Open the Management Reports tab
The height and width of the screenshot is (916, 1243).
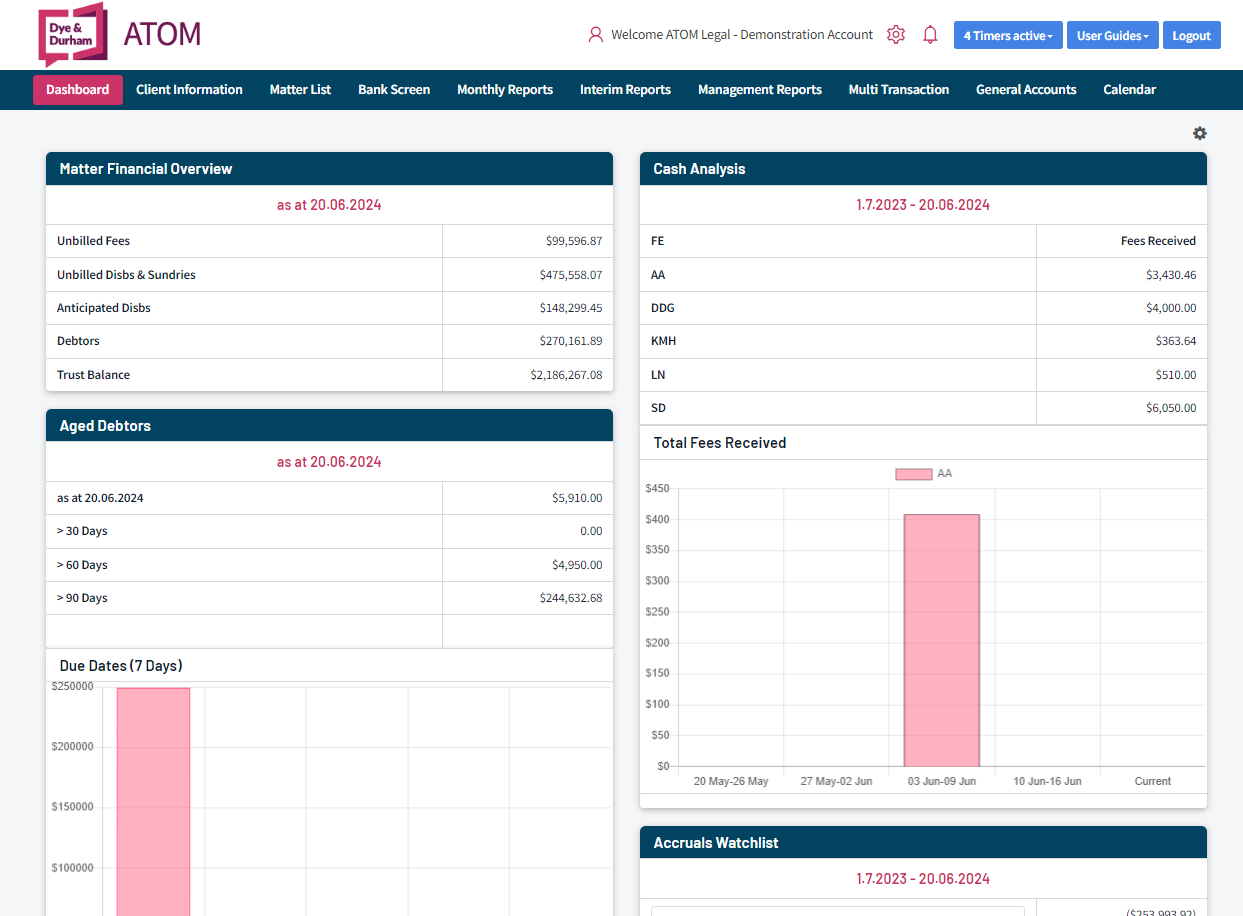click(759, 89)
